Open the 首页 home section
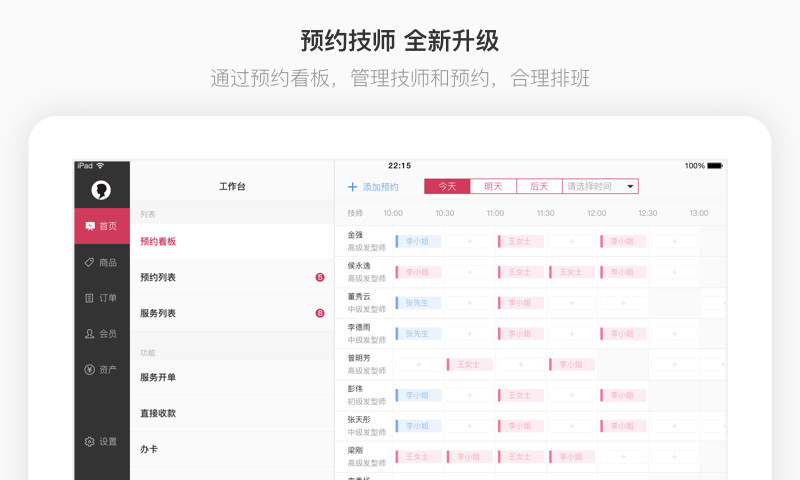 (101, 226)
